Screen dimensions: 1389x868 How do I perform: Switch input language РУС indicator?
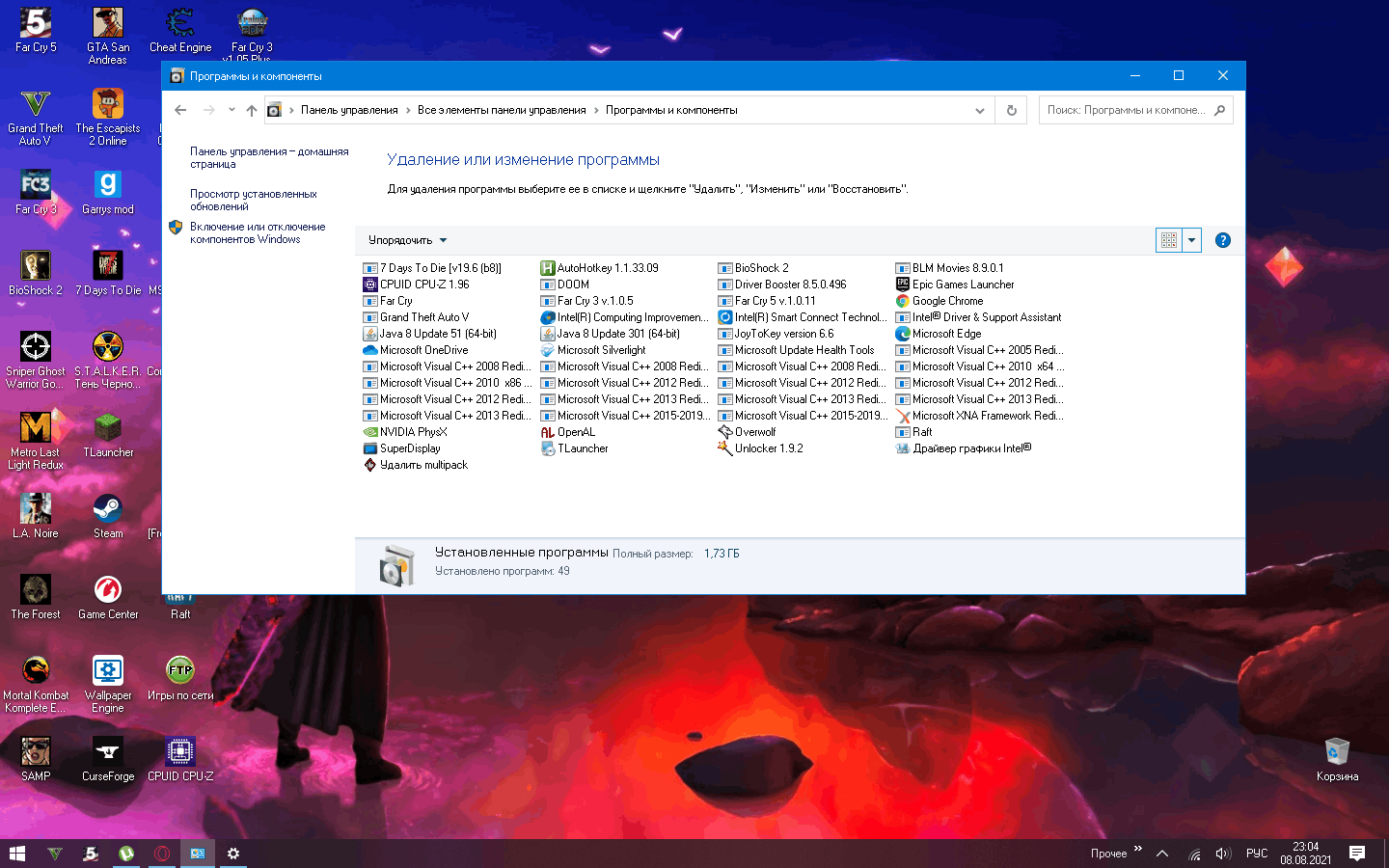[x=1257, y=854]
